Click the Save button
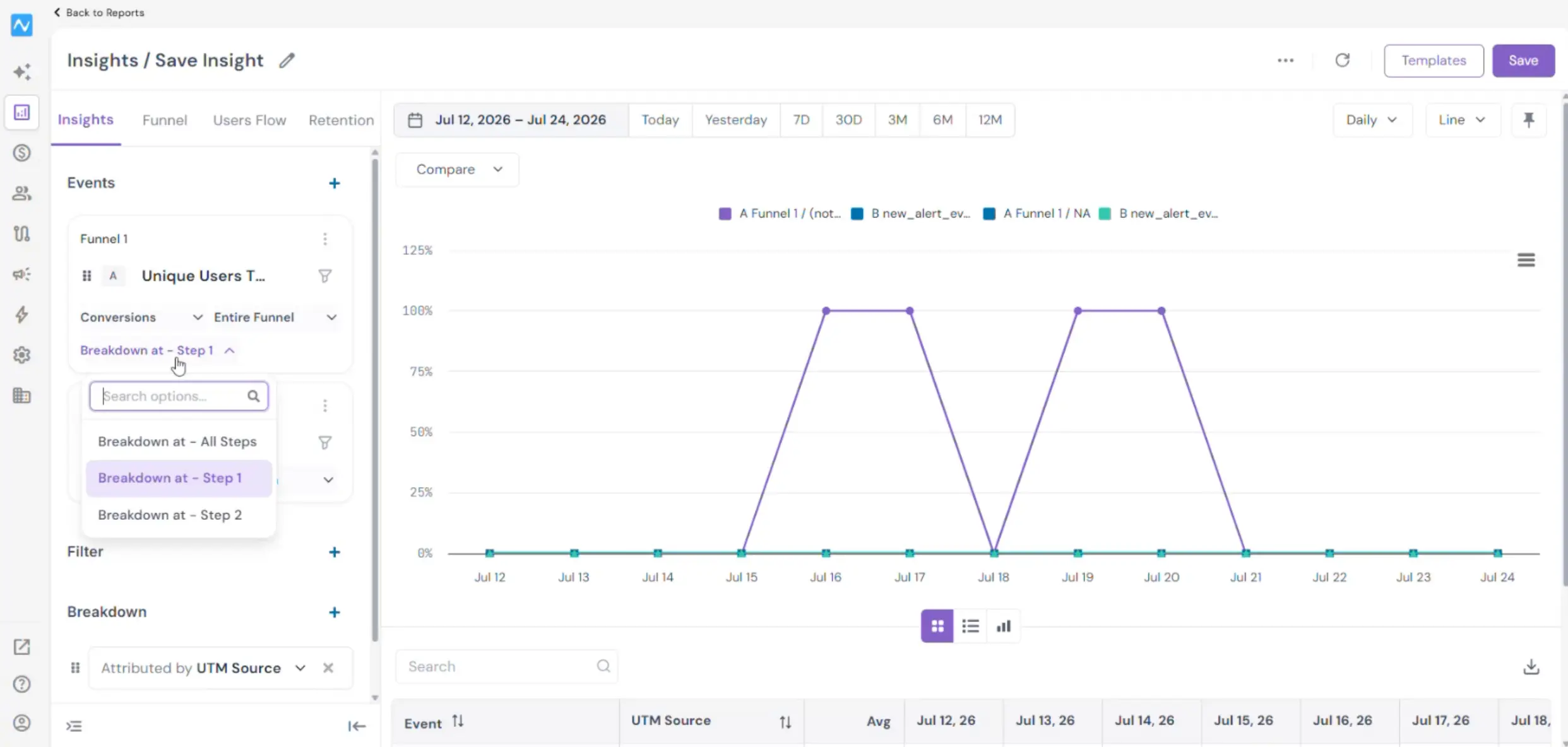 point(1523,61)
